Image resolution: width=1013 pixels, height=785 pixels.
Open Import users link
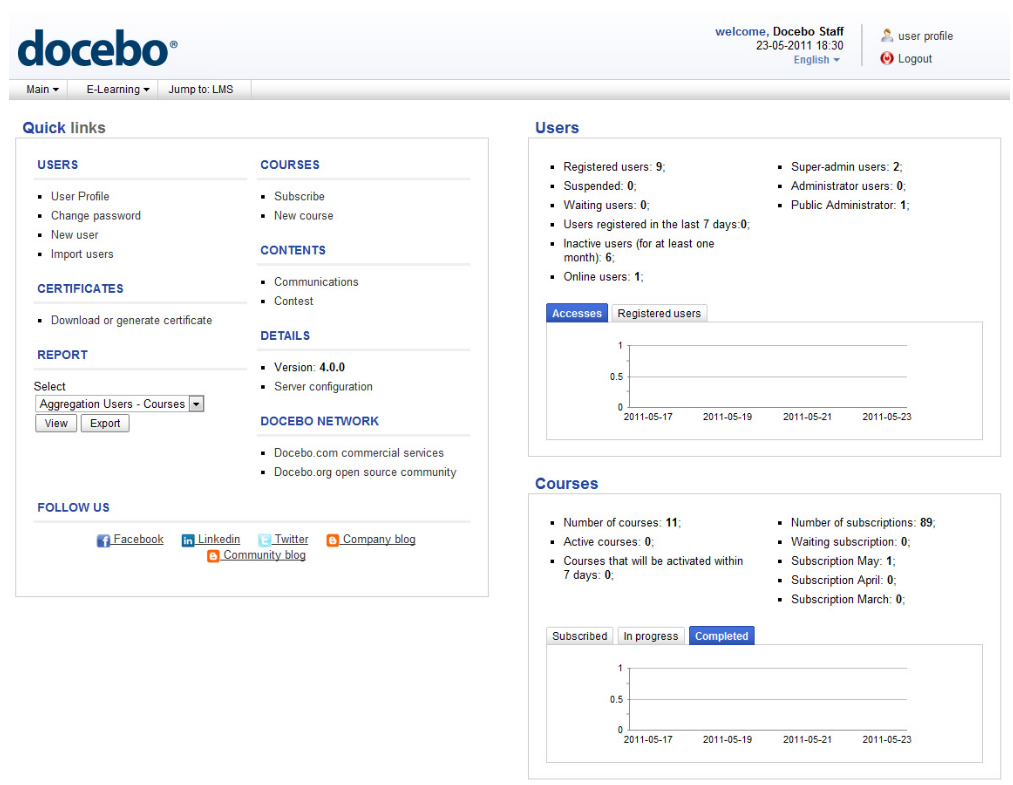[x=82, y=255]
